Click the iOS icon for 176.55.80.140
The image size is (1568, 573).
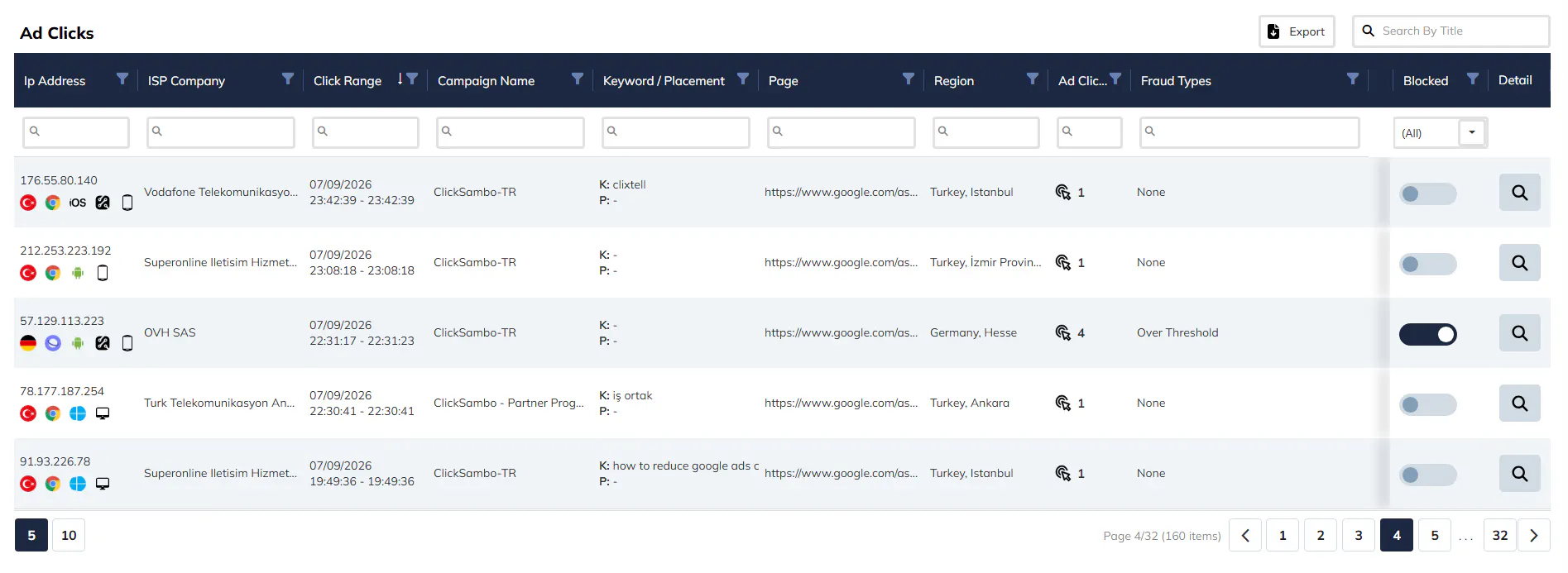(78, 203)
